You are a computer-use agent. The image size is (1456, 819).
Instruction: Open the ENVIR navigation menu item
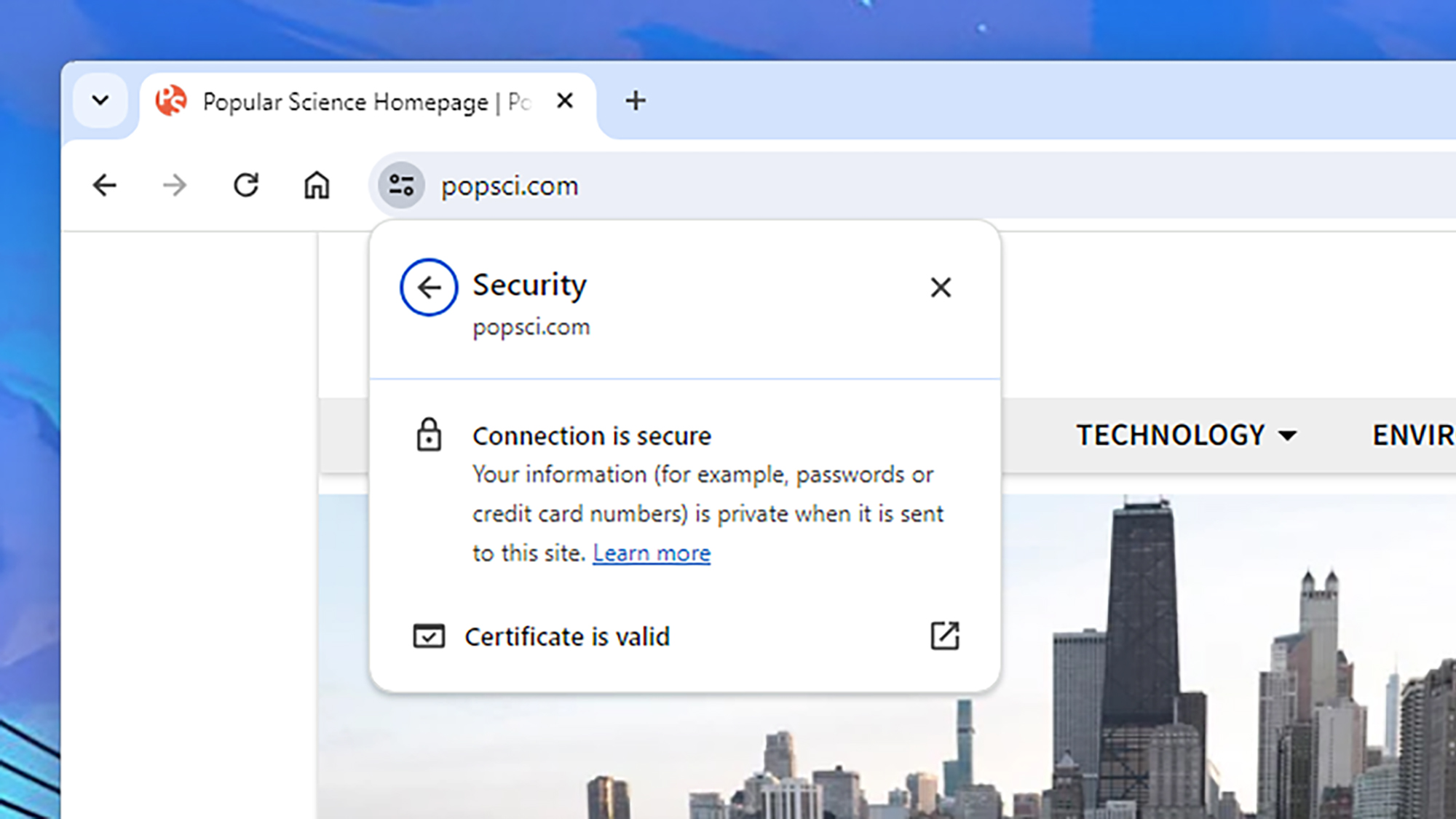pyautogui.click(x=1412, y=435)
